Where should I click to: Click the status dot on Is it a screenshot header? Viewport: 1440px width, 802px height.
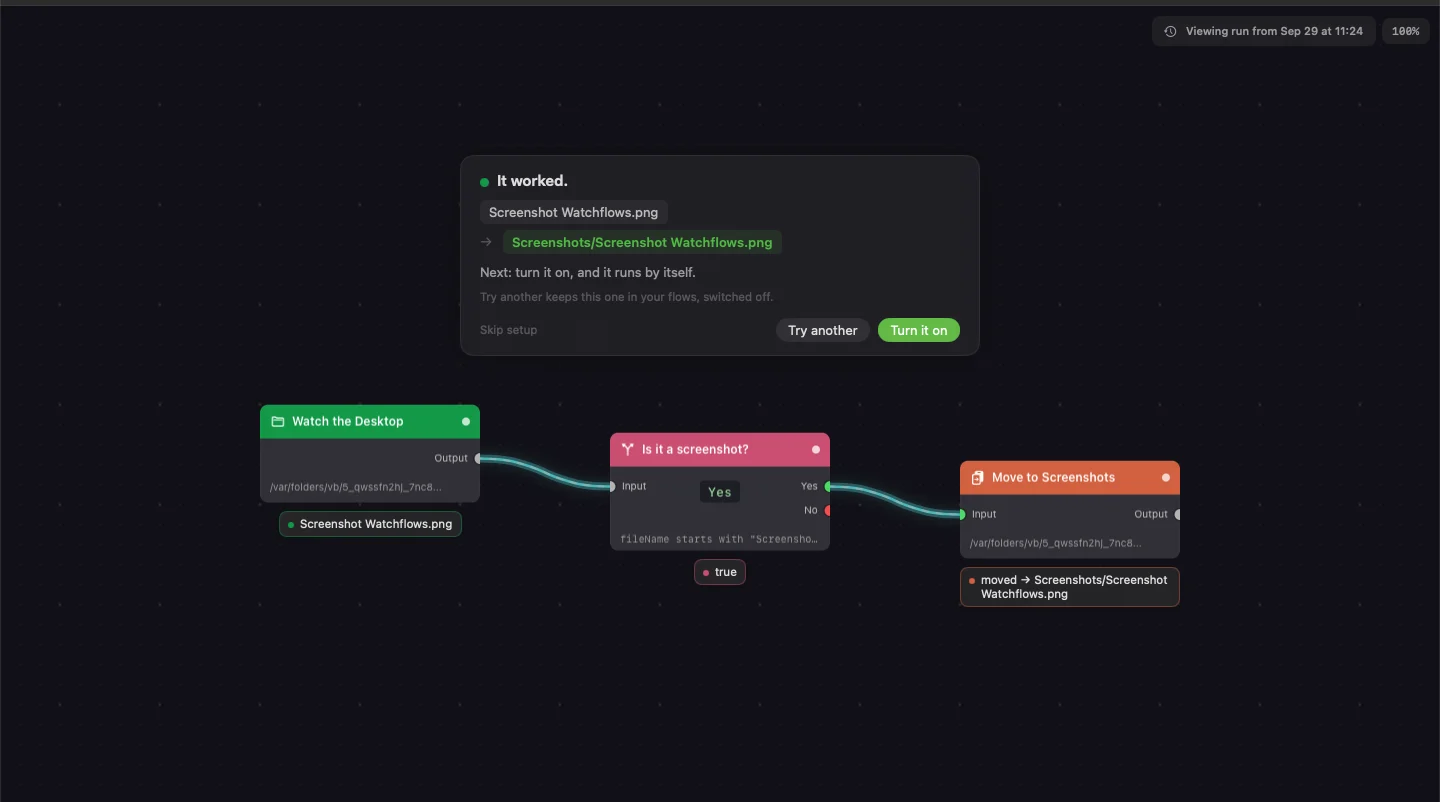[x=816, y=449]
